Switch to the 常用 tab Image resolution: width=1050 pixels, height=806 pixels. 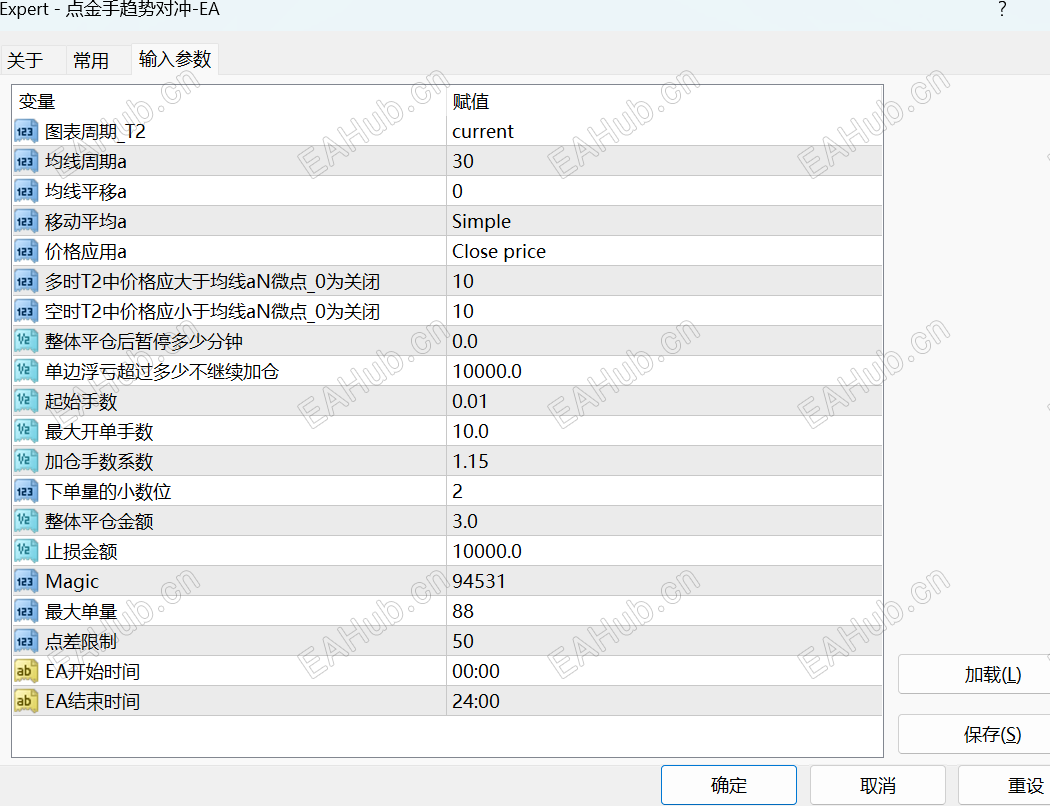click(89, 59)
